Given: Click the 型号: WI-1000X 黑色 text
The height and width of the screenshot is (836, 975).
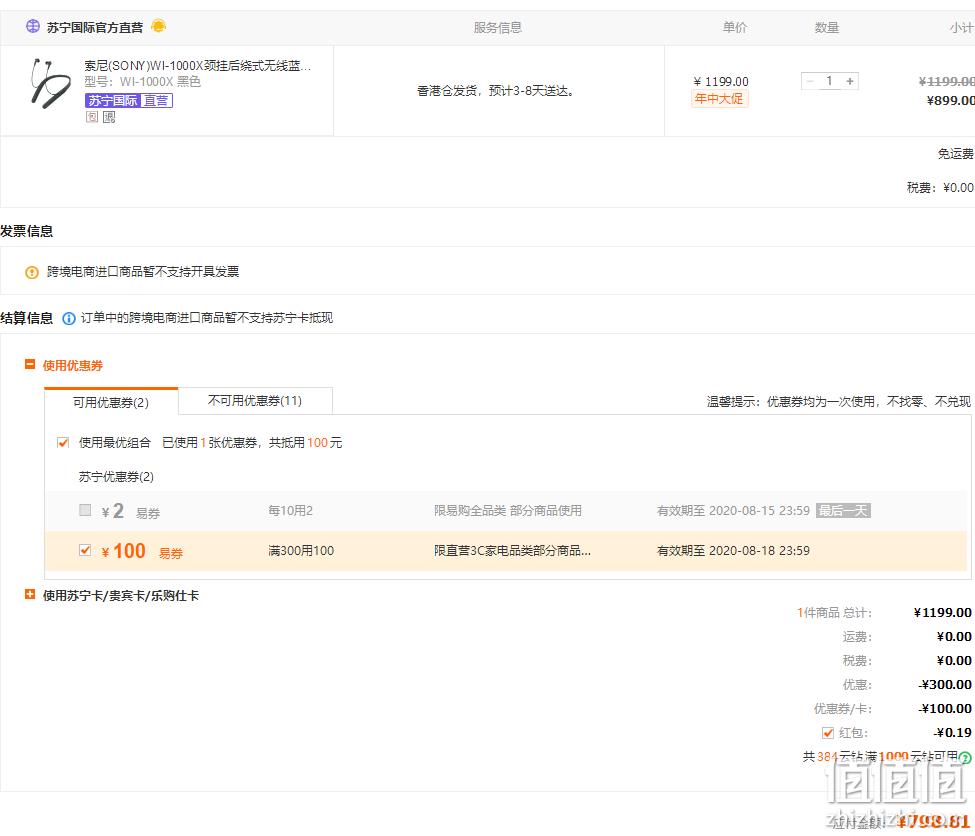Looking at the screenshot, I should [x=142, y=81].
